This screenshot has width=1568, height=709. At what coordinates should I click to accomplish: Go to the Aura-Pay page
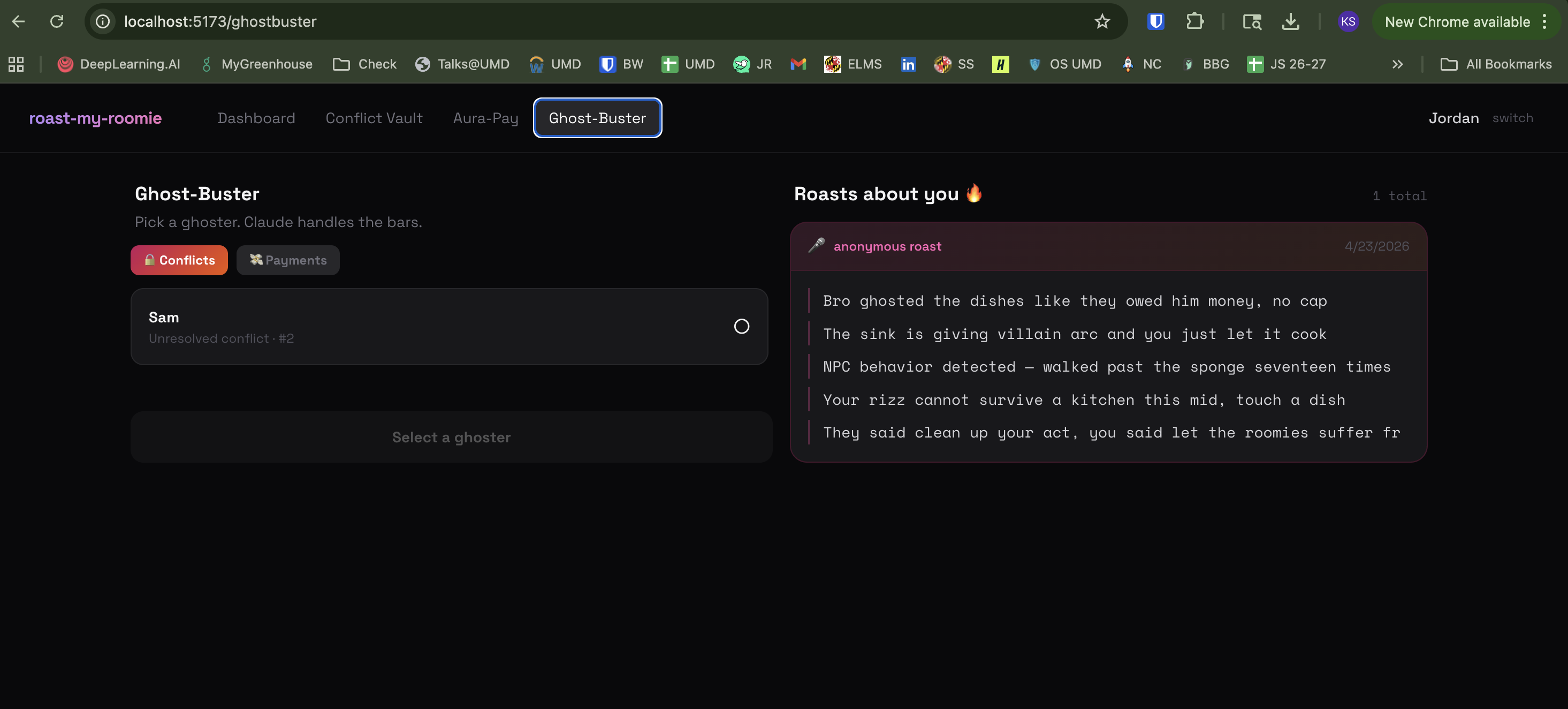485,118
